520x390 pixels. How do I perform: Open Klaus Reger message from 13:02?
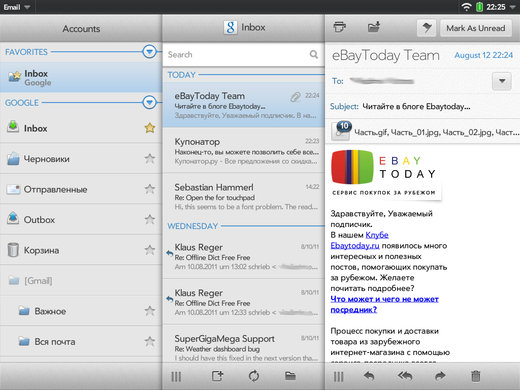pyautogui.click(x=244, y=256)
